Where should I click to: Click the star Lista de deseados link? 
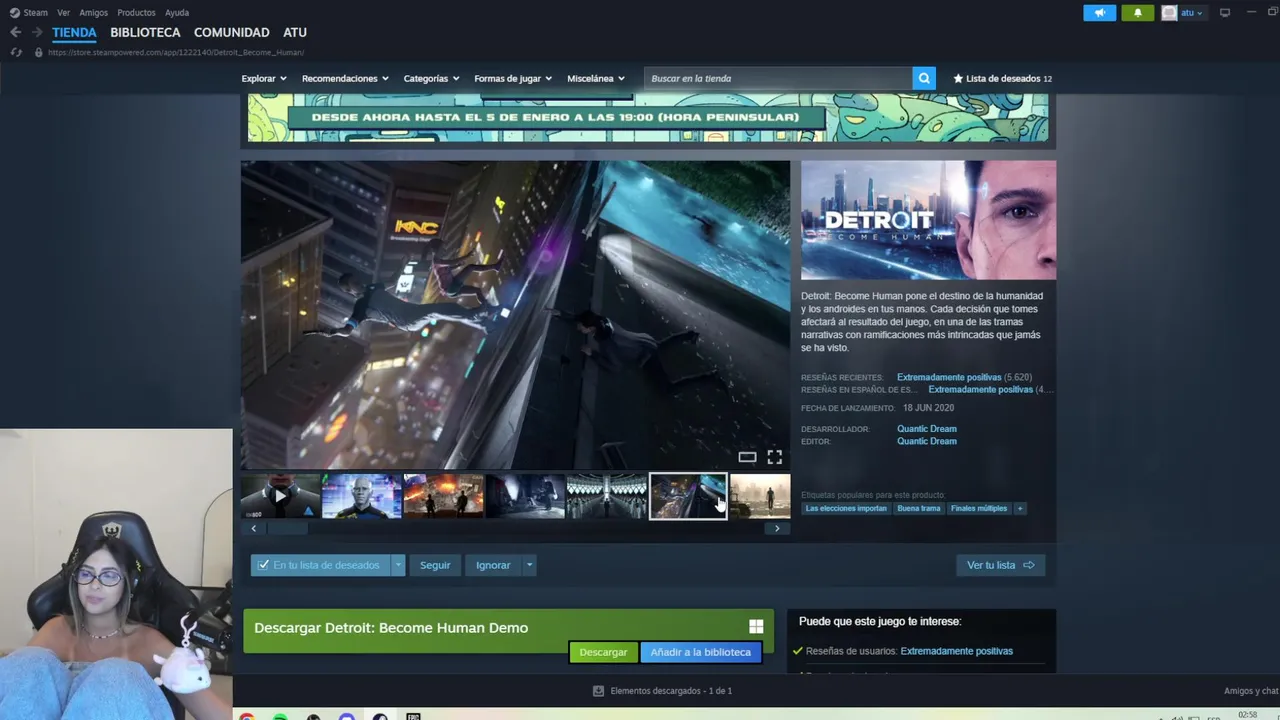pos(1002,78)
